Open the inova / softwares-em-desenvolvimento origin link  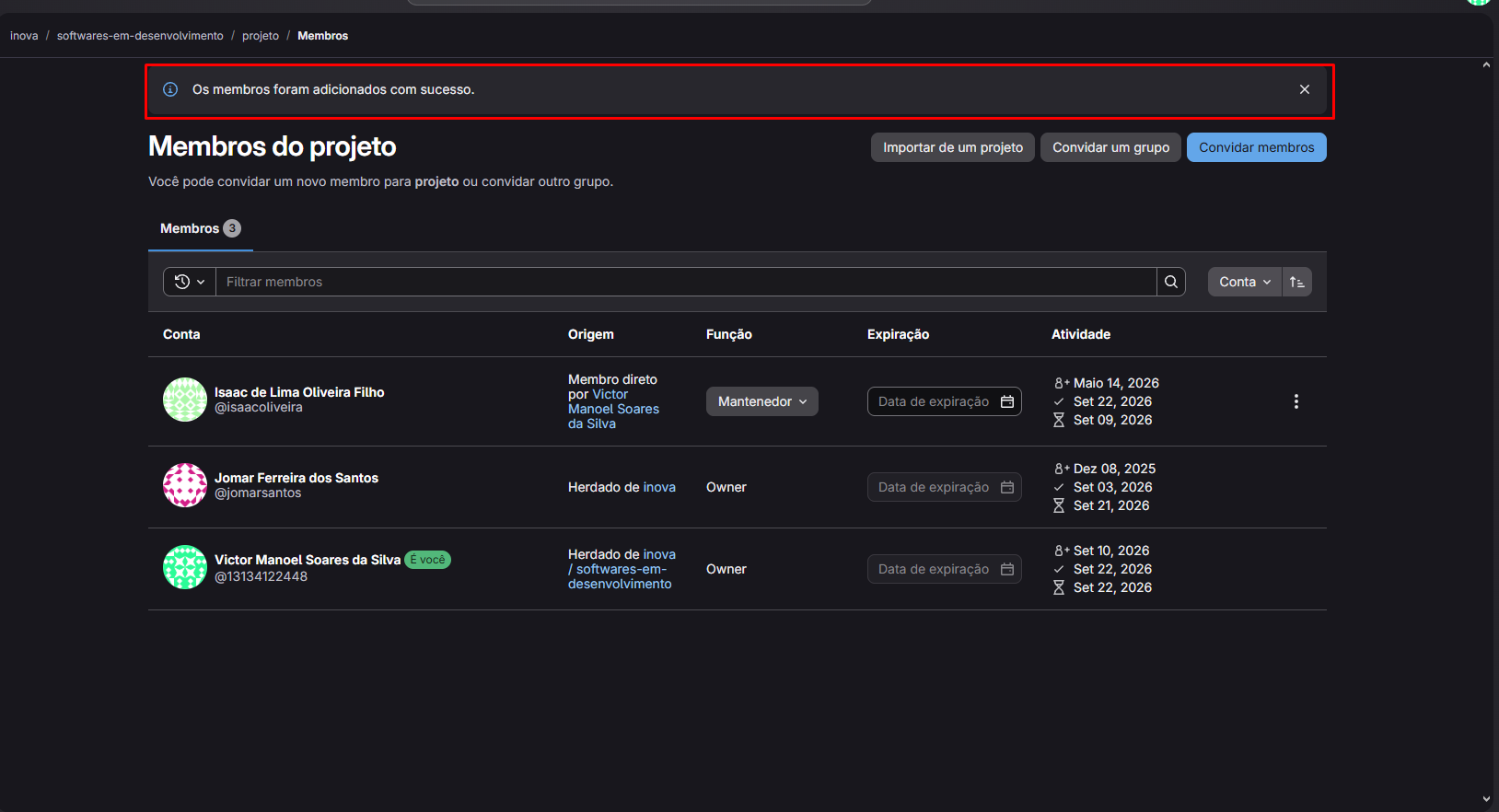pyautogui.click(x=622, y=569)
